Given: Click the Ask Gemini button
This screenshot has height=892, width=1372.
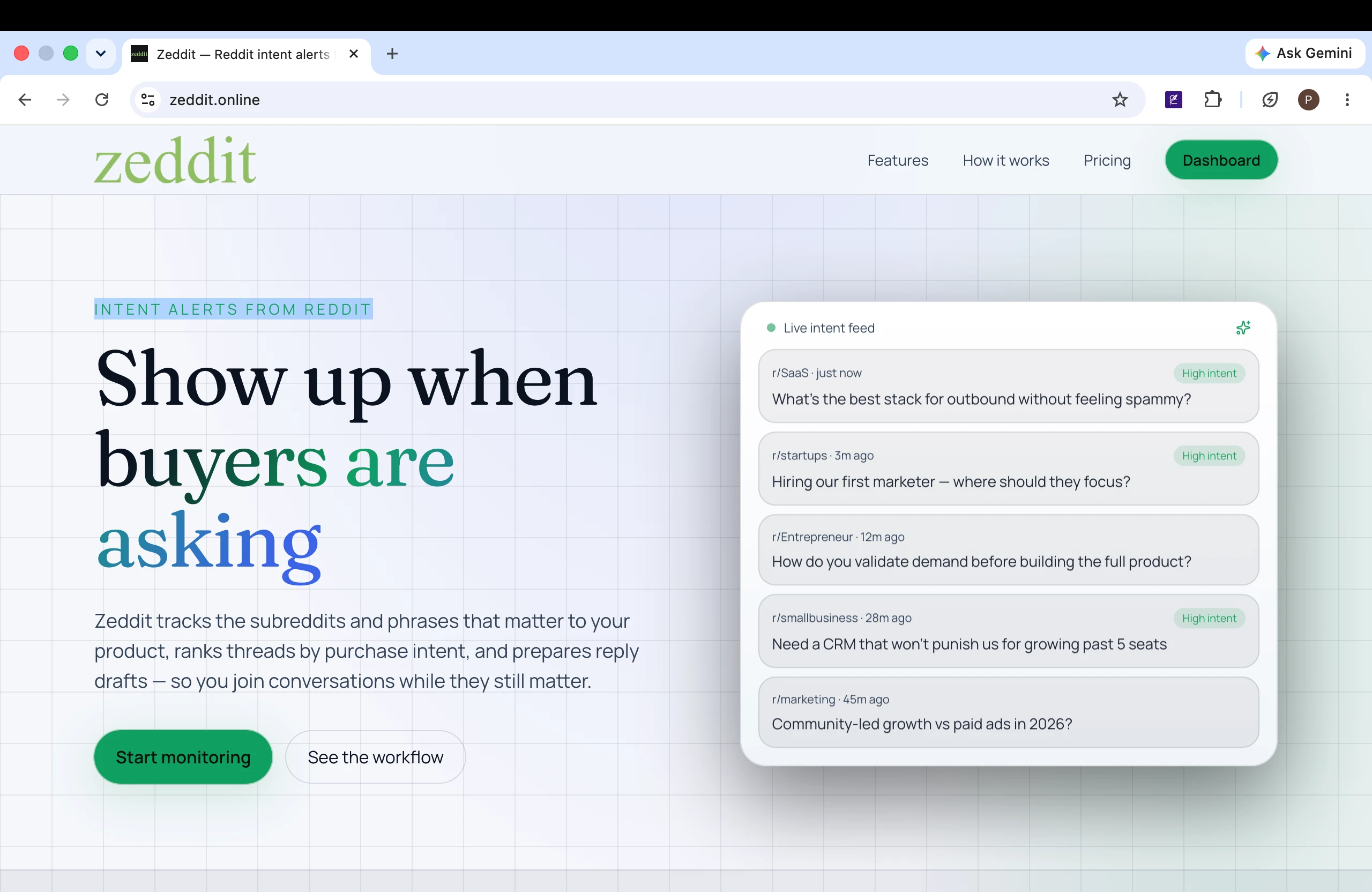Looking at the screenshot, I should coord(1305,54).
